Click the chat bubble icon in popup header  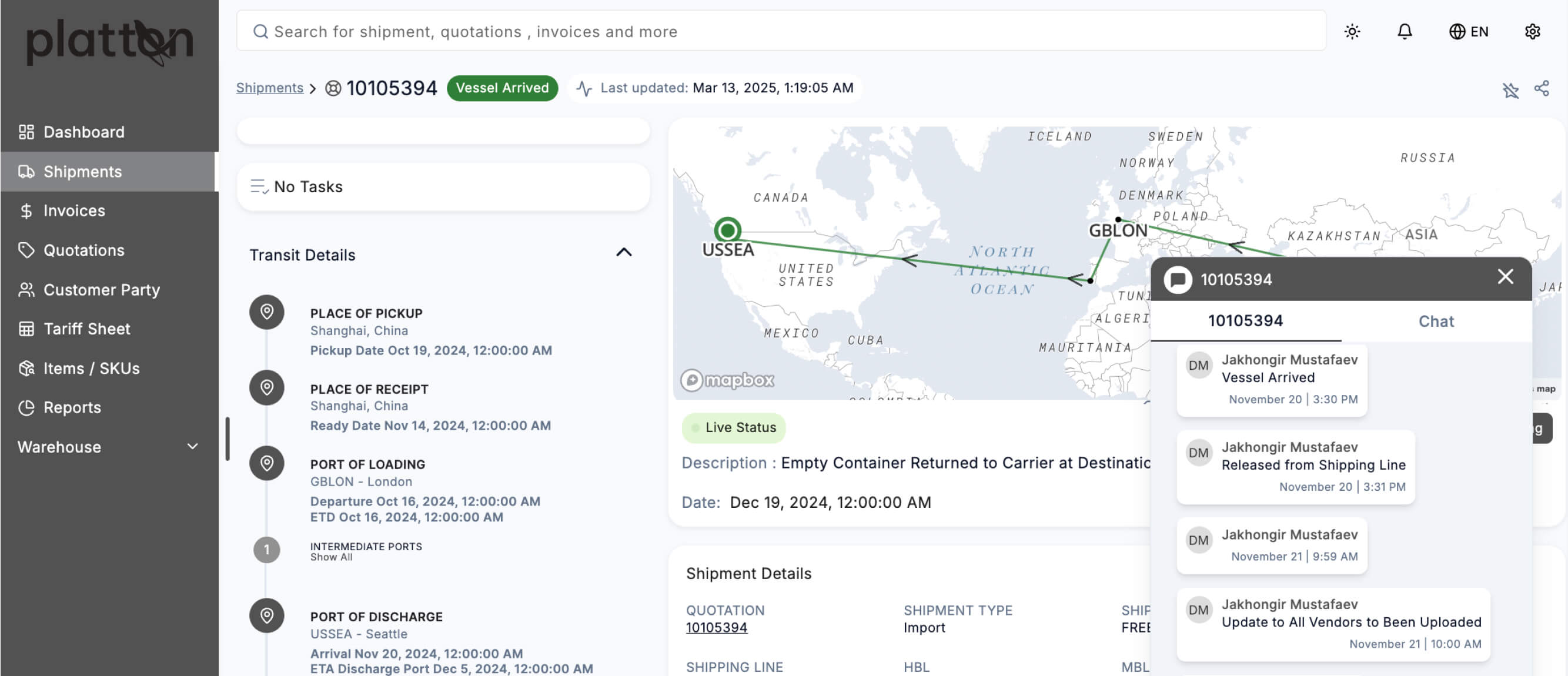point(1178,280)
